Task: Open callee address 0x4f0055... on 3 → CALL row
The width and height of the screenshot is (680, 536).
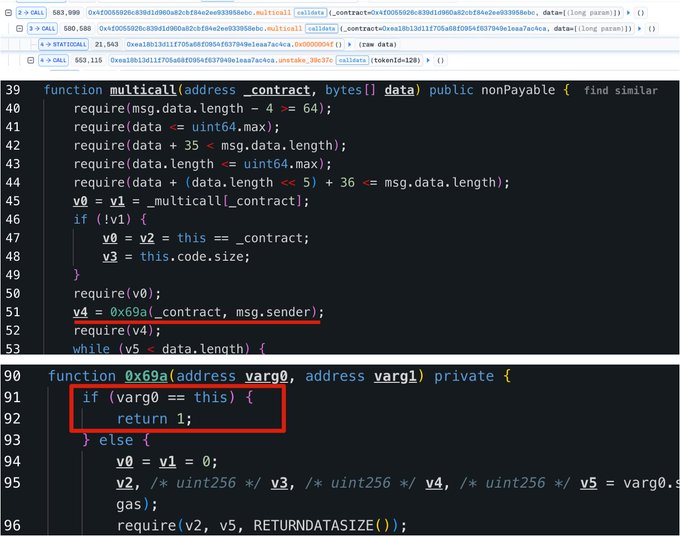Action: coord(181,29)
